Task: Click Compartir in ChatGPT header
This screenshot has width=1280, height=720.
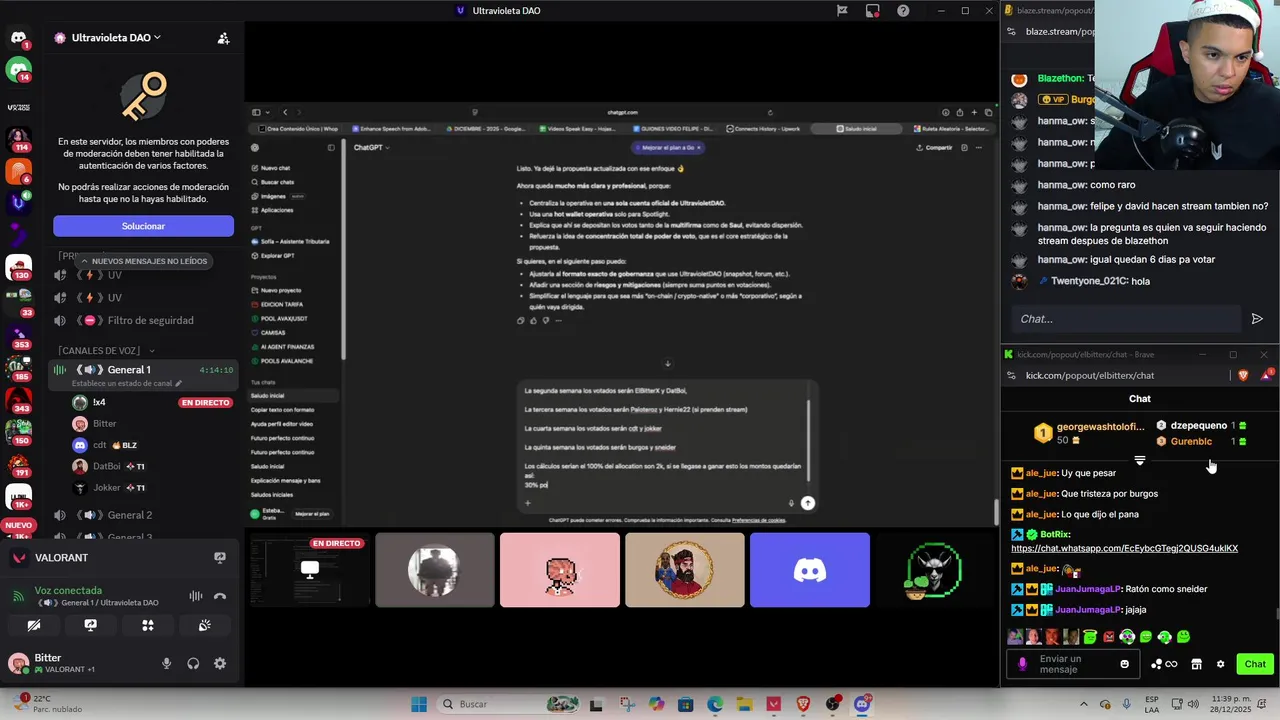Action: [934, 147]
